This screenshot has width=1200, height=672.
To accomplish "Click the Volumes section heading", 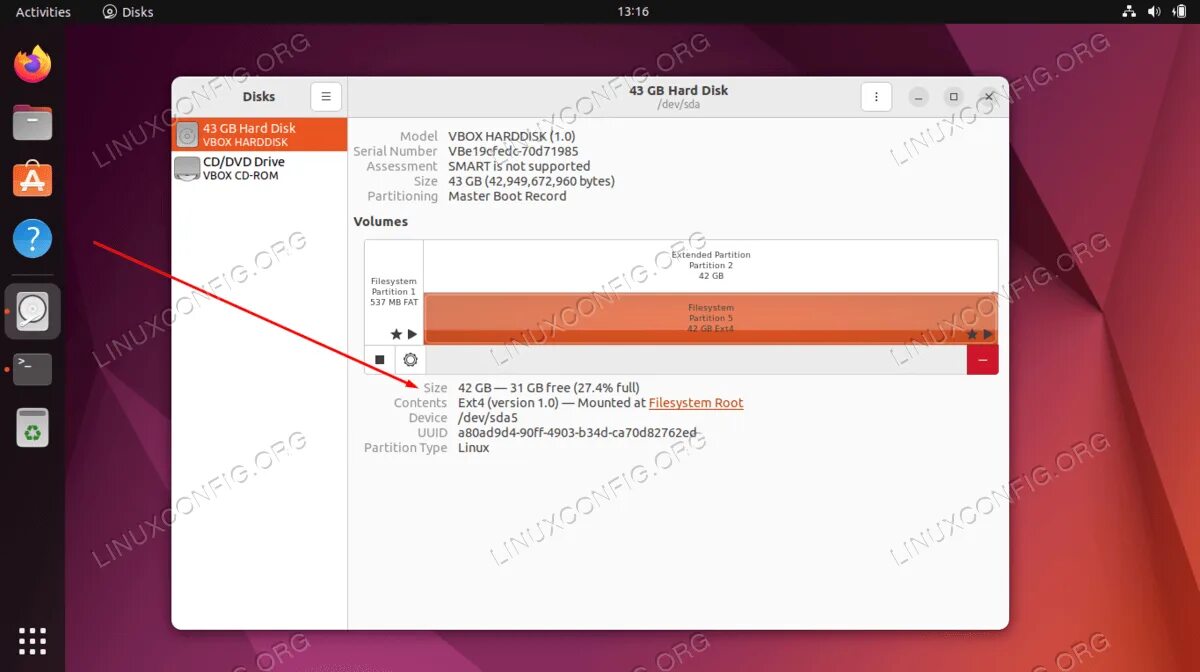I will coord(381,222).
